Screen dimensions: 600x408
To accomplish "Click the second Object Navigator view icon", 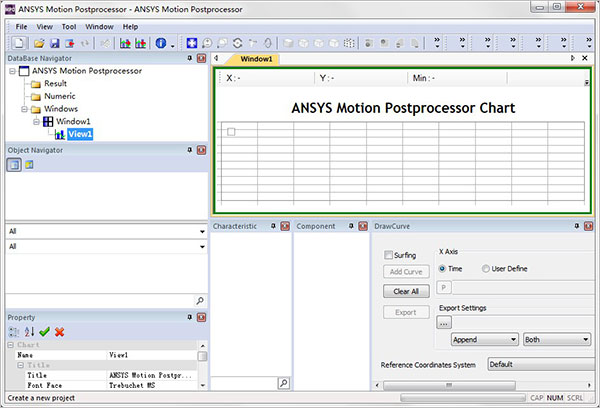I will click(x=29, y=165).
